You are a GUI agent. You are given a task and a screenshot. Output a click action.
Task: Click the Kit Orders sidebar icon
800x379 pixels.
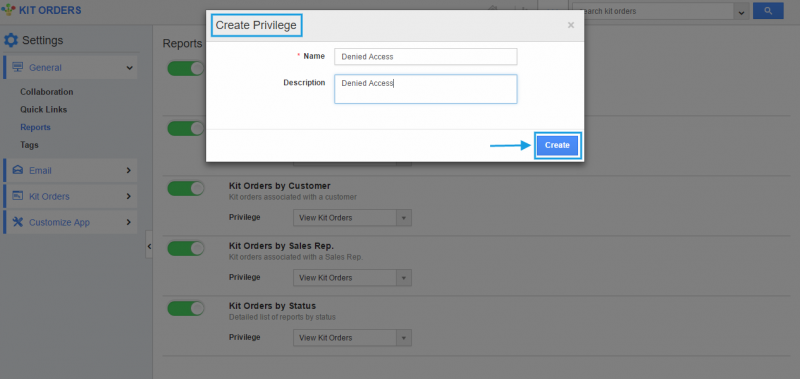click(18, 196)
